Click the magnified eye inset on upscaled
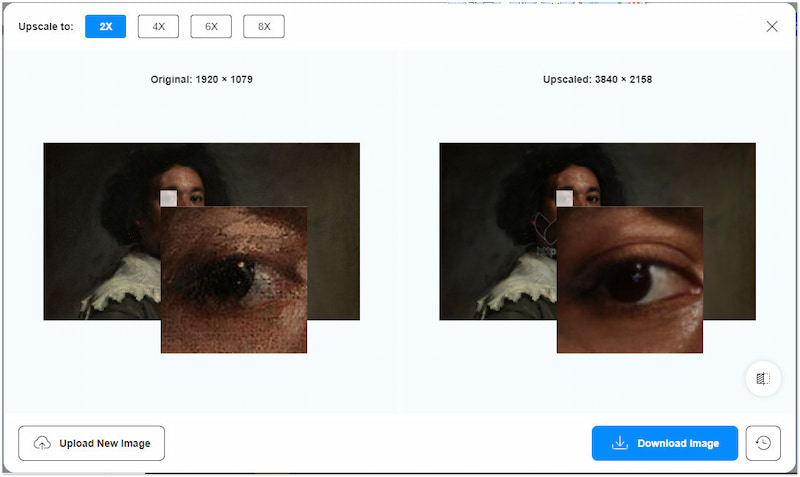 point(630,280)
